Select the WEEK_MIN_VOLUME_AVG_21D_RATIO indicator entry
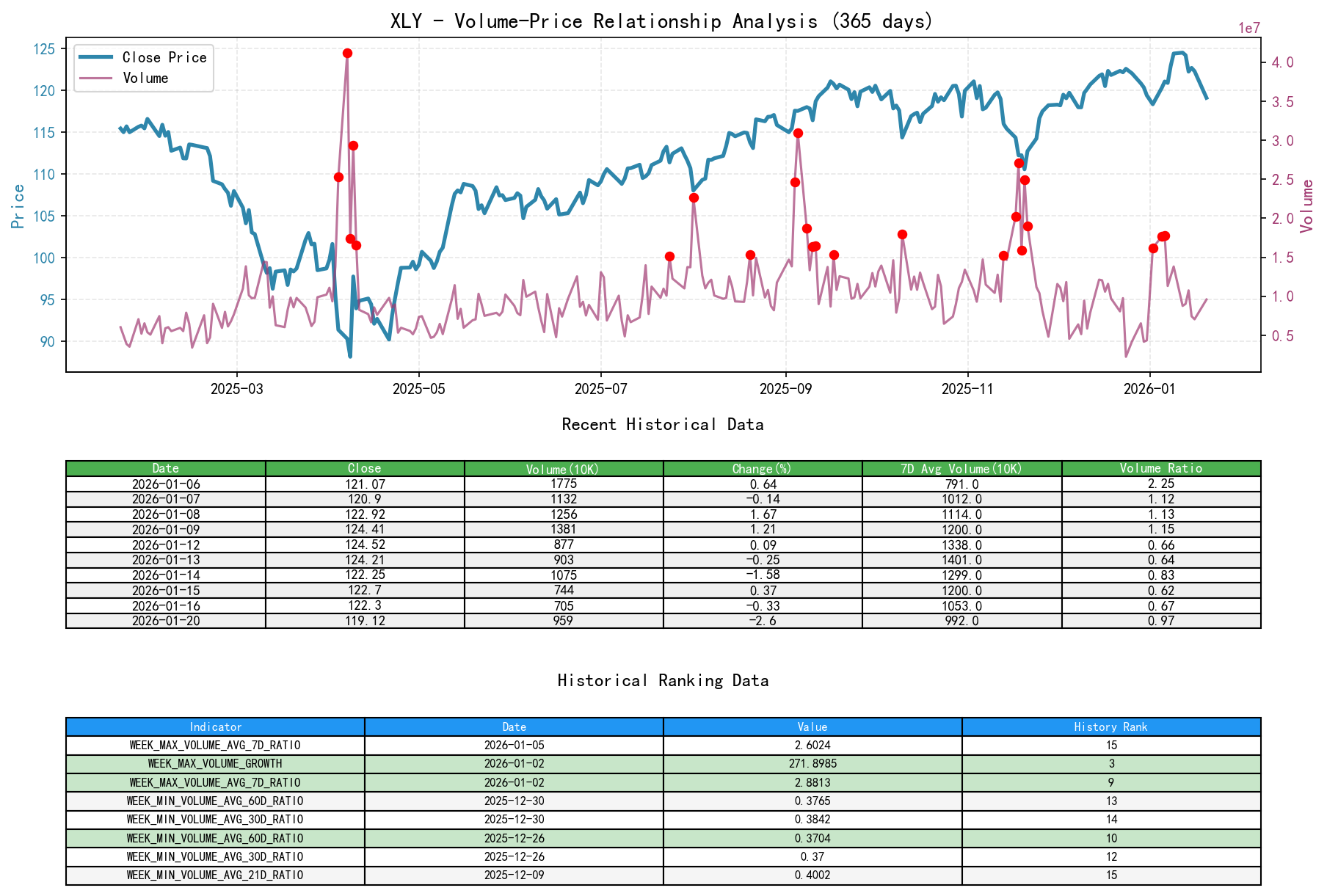 click(215, 875)
